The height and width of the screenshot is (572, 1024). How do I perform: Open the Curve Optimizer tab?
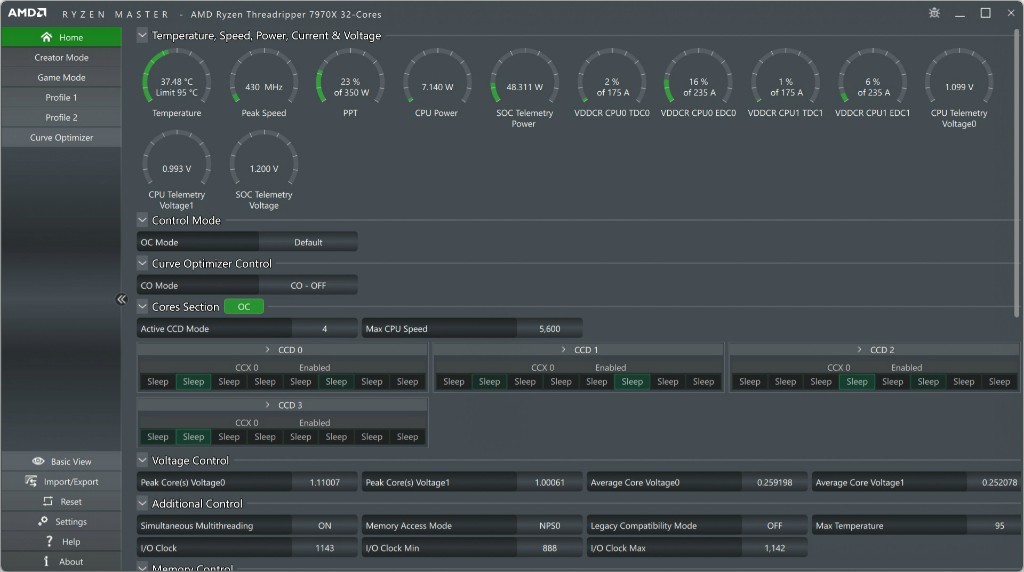click(x=61, y=138)
